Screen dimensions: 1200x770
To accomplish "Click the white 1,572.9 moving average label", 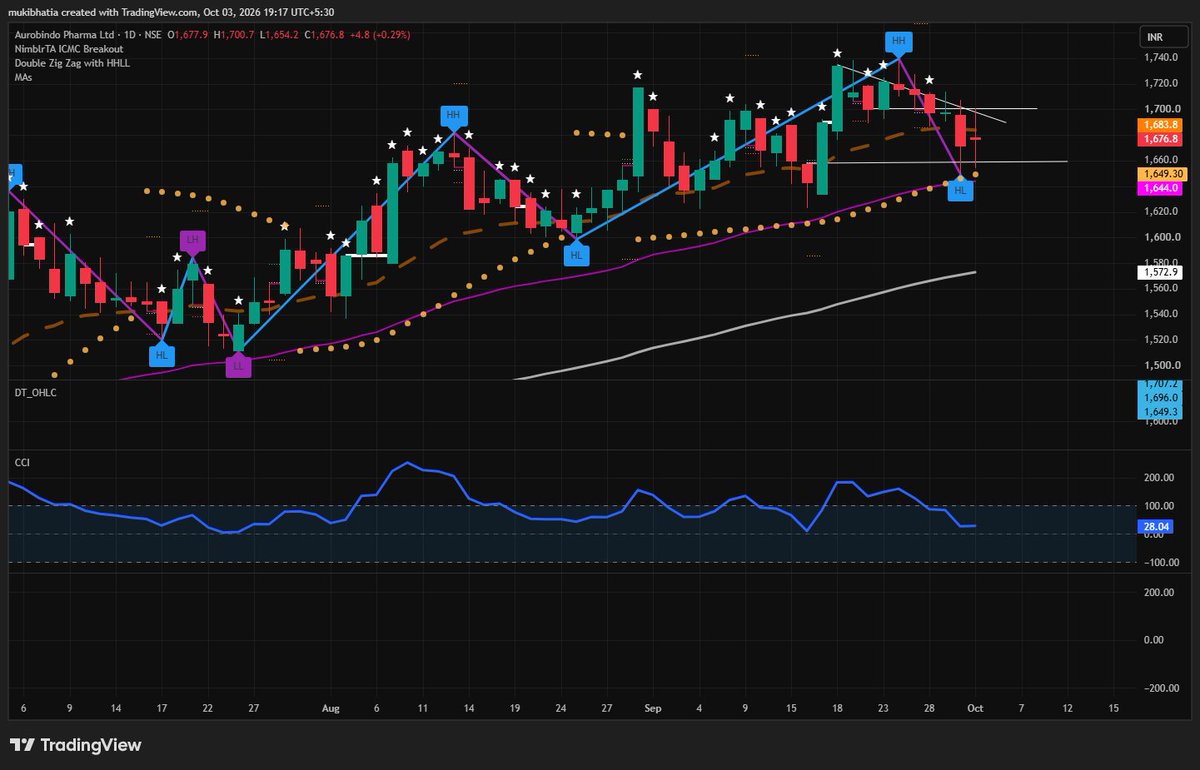I will (x=1159, y=272).
